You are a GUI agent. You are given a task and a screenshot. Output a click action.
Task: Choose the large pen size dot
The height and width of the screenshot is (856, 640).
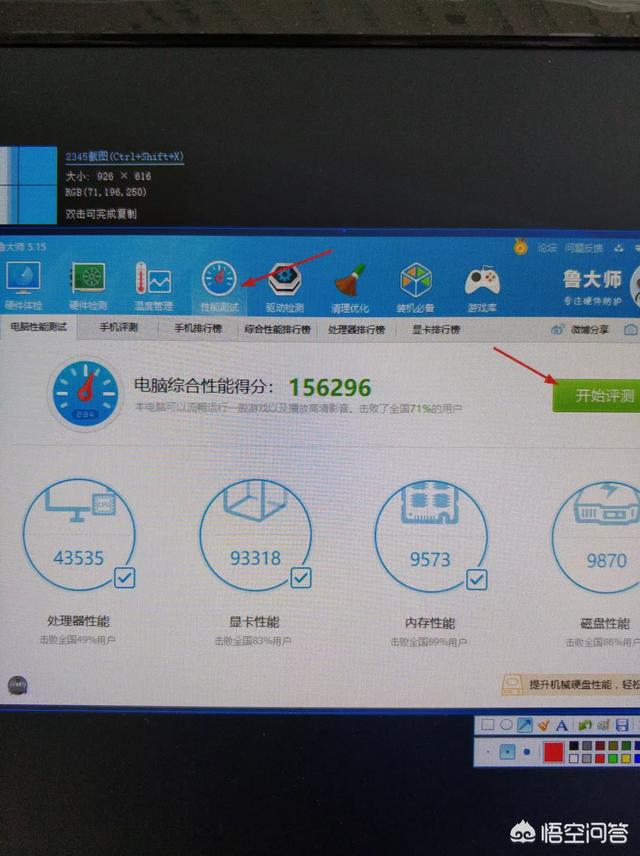(526, 752)
